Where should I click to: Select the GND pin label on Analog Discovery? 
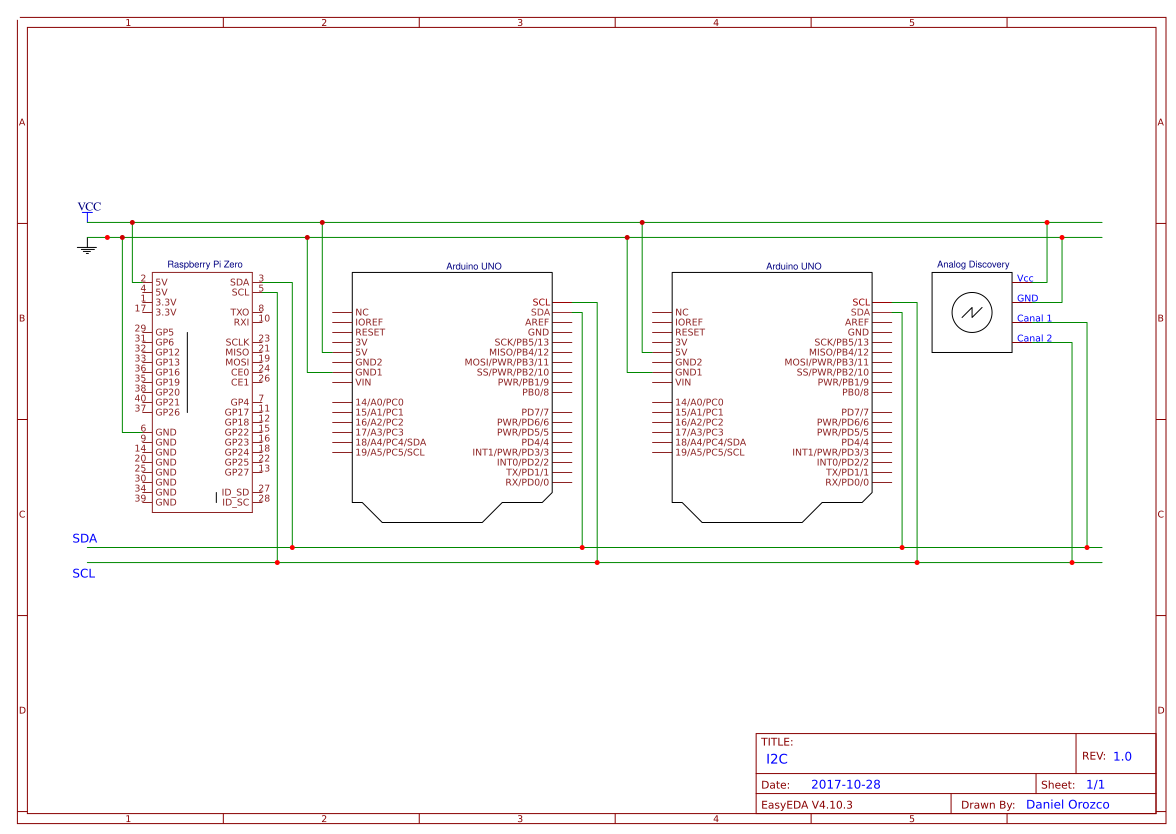coord(1027,298)
